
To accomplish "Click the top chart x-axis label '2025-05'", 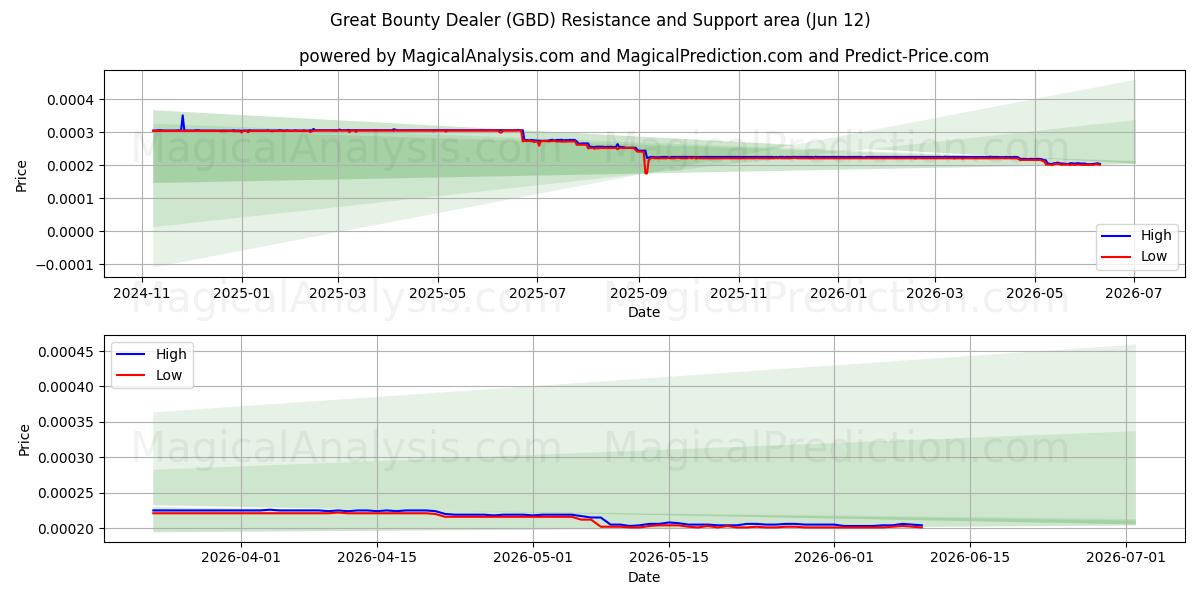I will pos(438,294).
